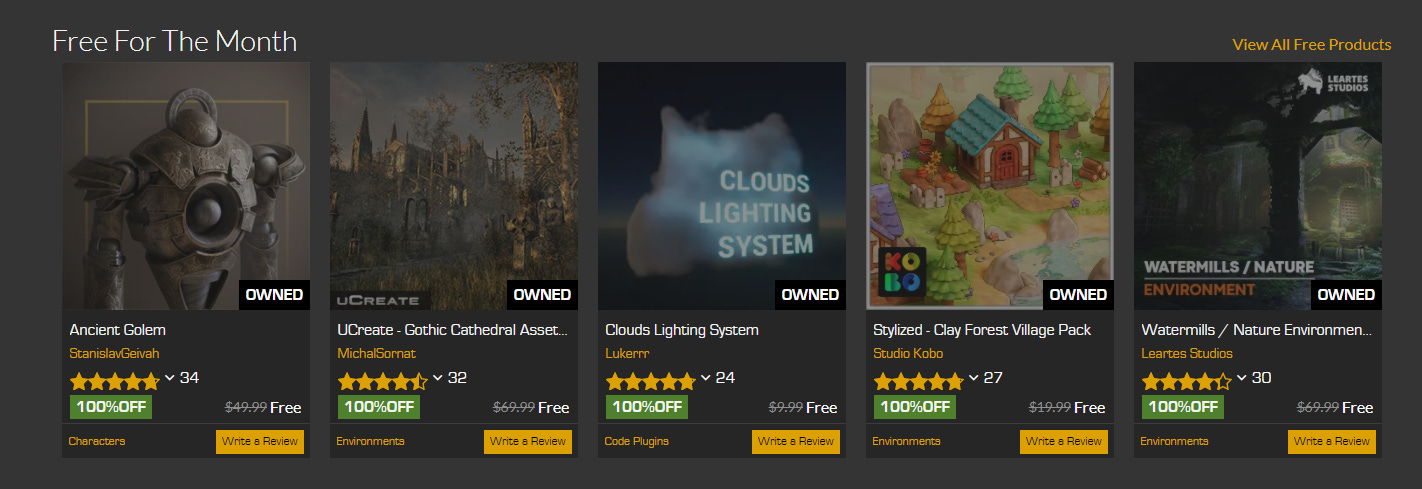The image size is (1422, 489).
Task: Expand rating chevron for Watermills Nature Environment
Action: pos(1241,378)
